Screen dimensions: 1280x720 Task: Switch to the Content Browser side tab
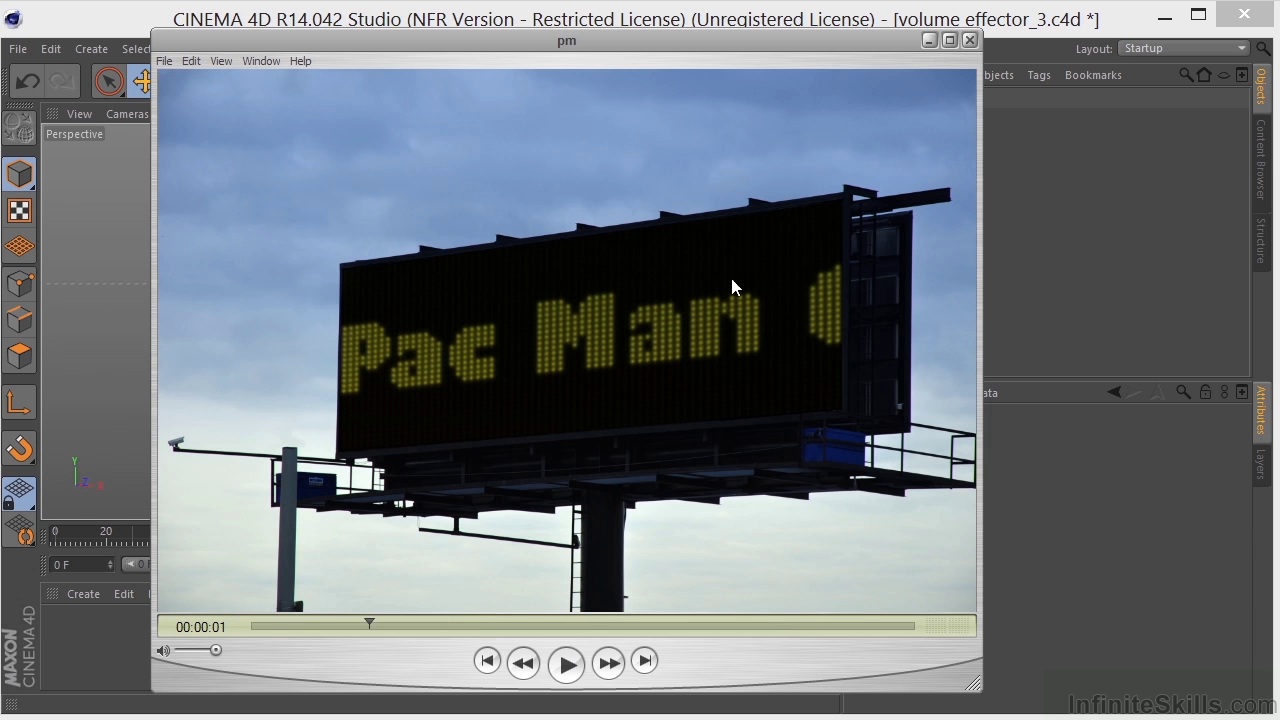coord(1261,159)
